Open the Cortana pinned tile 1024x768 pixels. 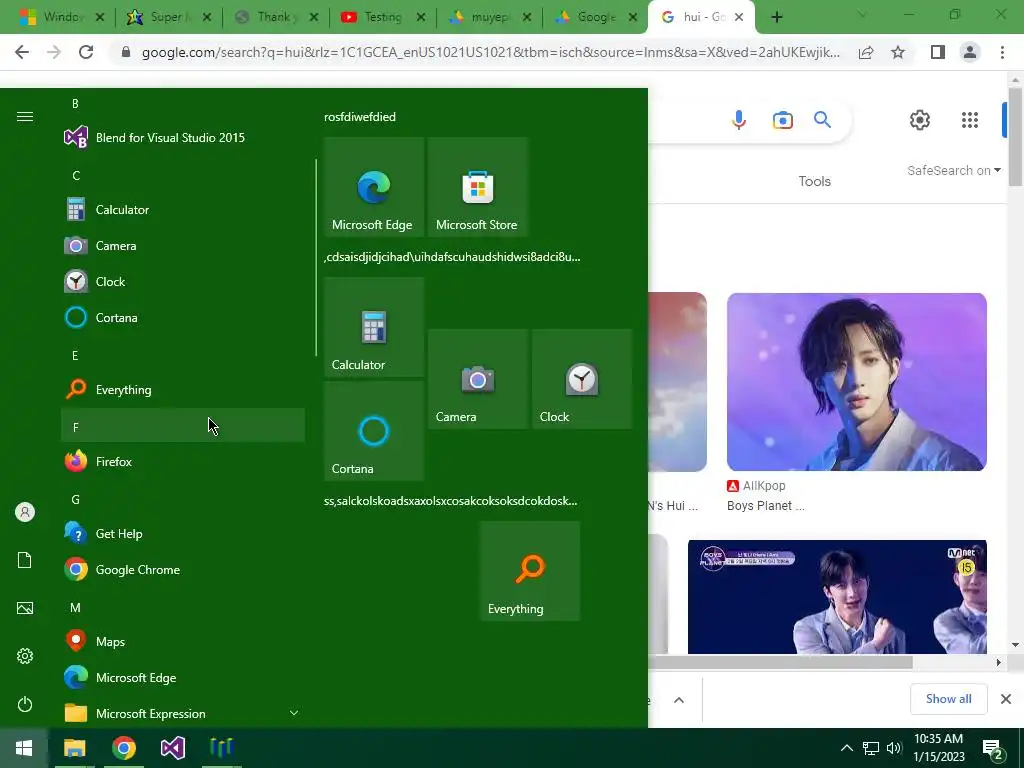pyautogui.click(x=374, y=431)
